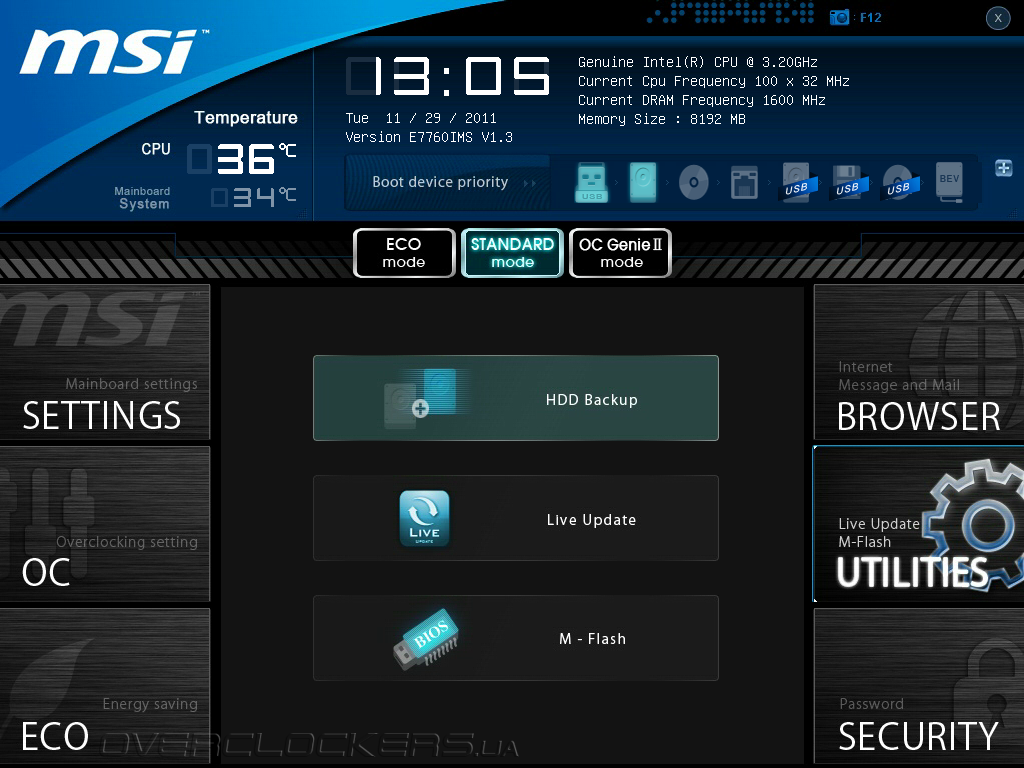This screenshot has width=1024, height=768.
Task: Launch Live Update utility
Action: point(516,519)
